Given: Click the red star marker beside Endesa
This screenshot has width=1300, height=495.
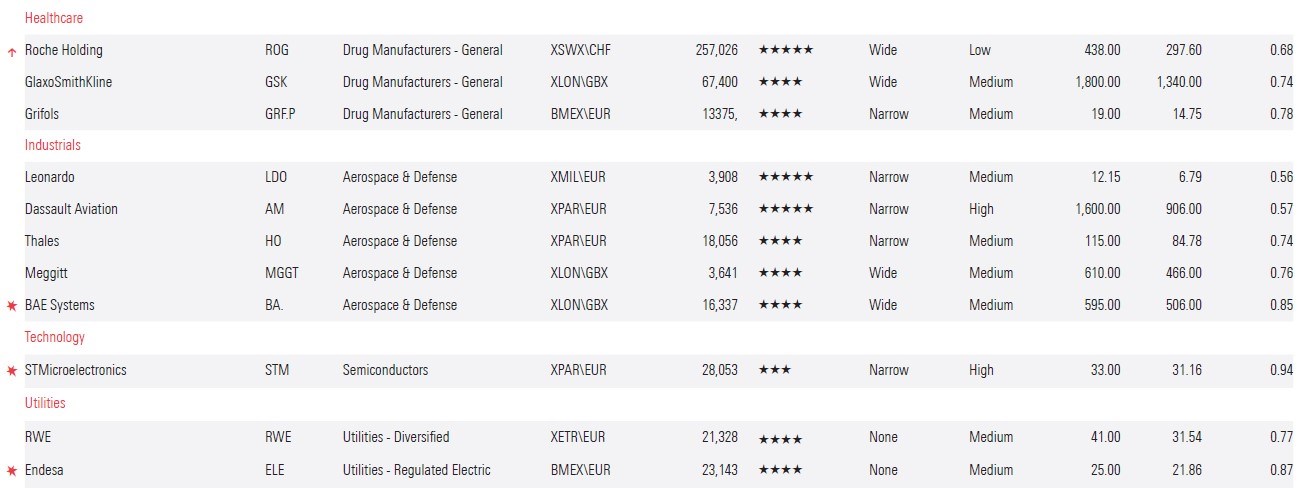Looking at the screenshot, I should tap(12, 471).
